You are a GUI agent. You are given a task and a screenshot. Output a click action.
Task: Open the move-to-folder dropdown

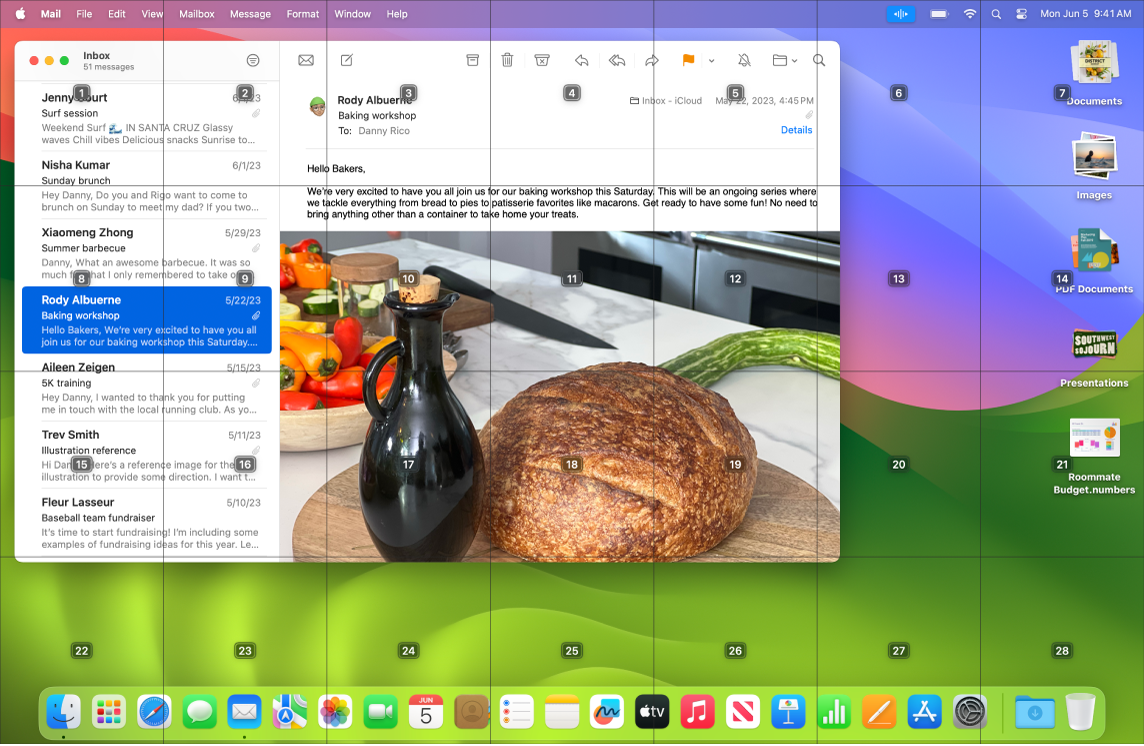coord(793,60)
